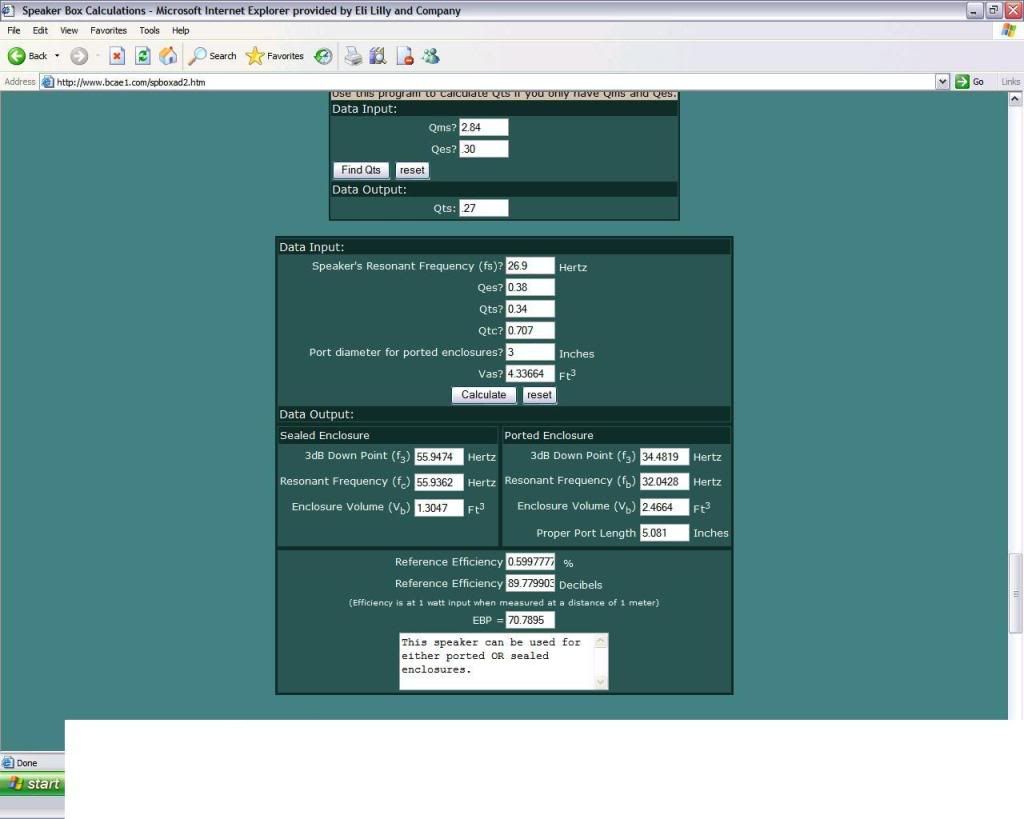Viewport: 1024px width, 819px height.
Task: Select the Sealed Resonant Frequency fc value
Action: click(439, 482)
